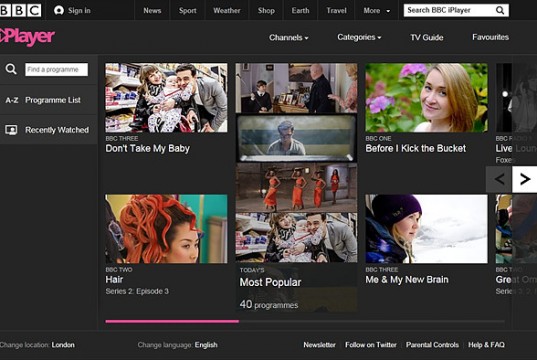Click the A-Z programme list icon
The width and height of the screenshot is (537, 360).
pyautogui.click(x=12, y=100)
